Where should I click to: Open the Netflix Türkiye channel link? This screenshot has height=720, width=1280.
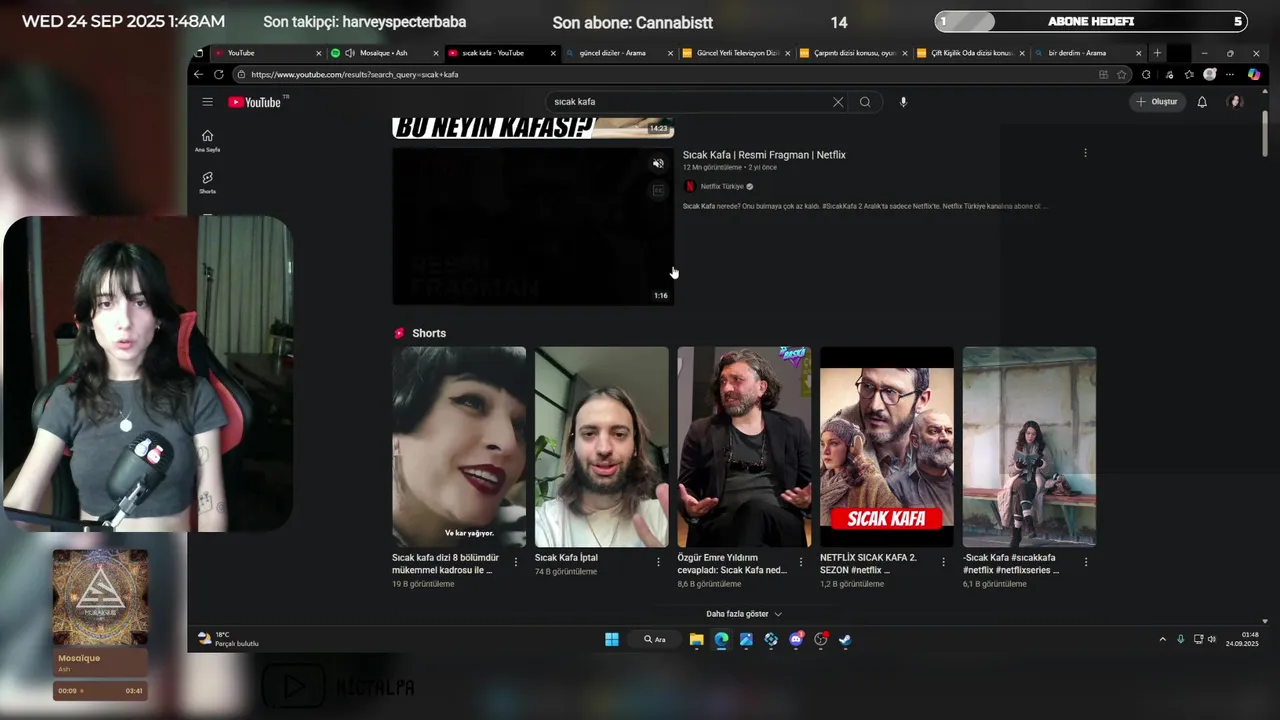point(721,186)
